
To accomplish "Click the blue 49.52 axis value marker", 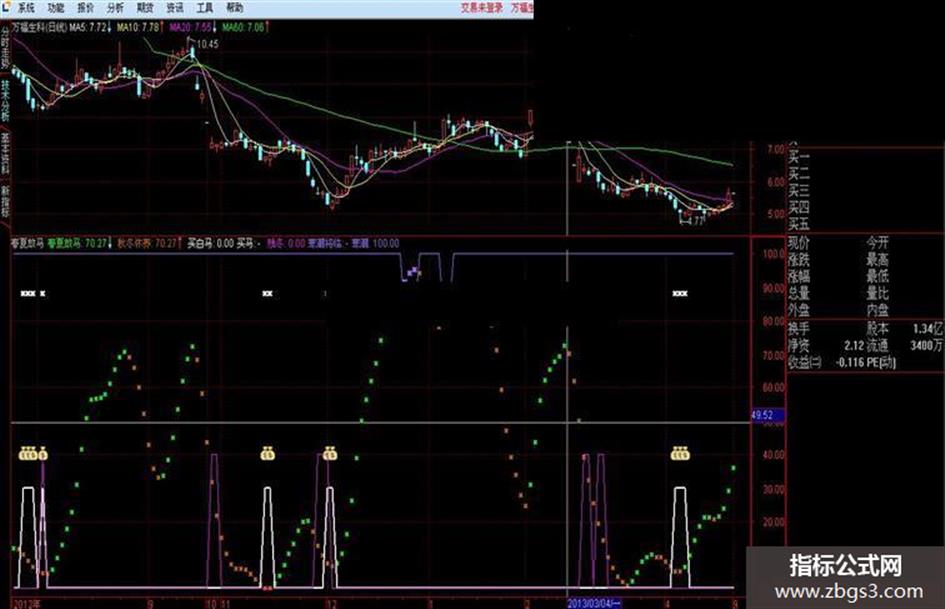I will pos(767,415).
